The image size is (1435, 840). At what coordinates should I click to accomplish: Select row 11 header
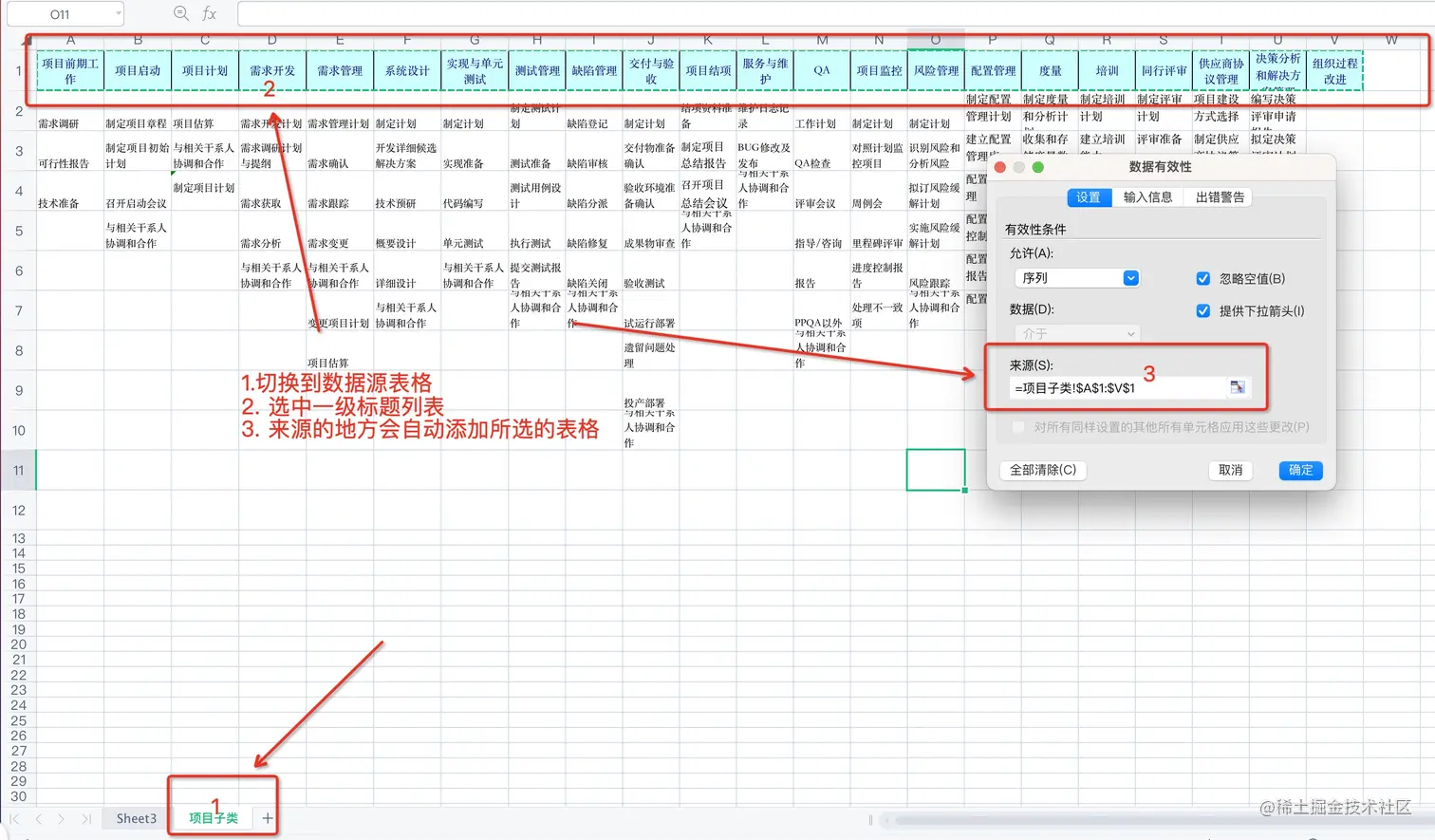18,471
